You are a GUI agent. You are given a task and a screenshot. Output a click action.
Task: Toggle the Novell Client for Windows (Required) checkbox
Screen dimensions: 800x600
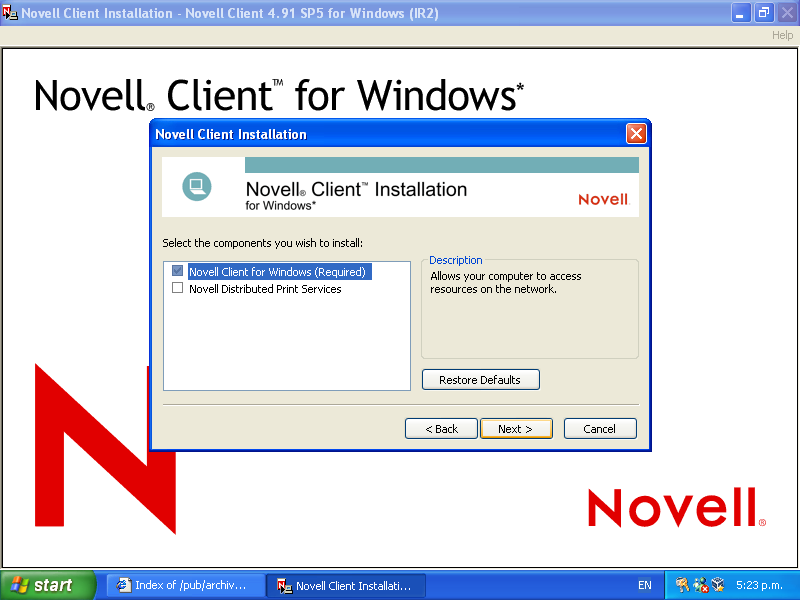click(x=178, y=271)
